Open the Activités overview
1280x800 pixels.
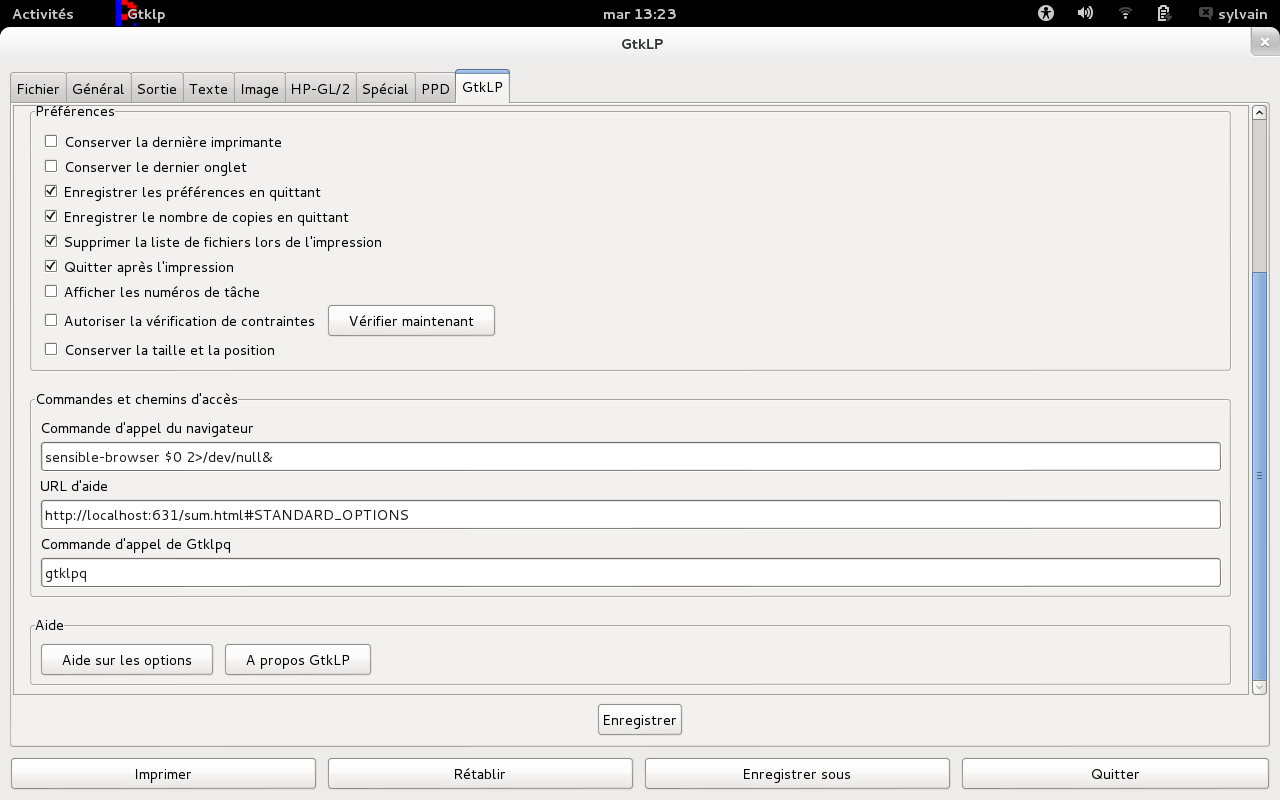42,14
